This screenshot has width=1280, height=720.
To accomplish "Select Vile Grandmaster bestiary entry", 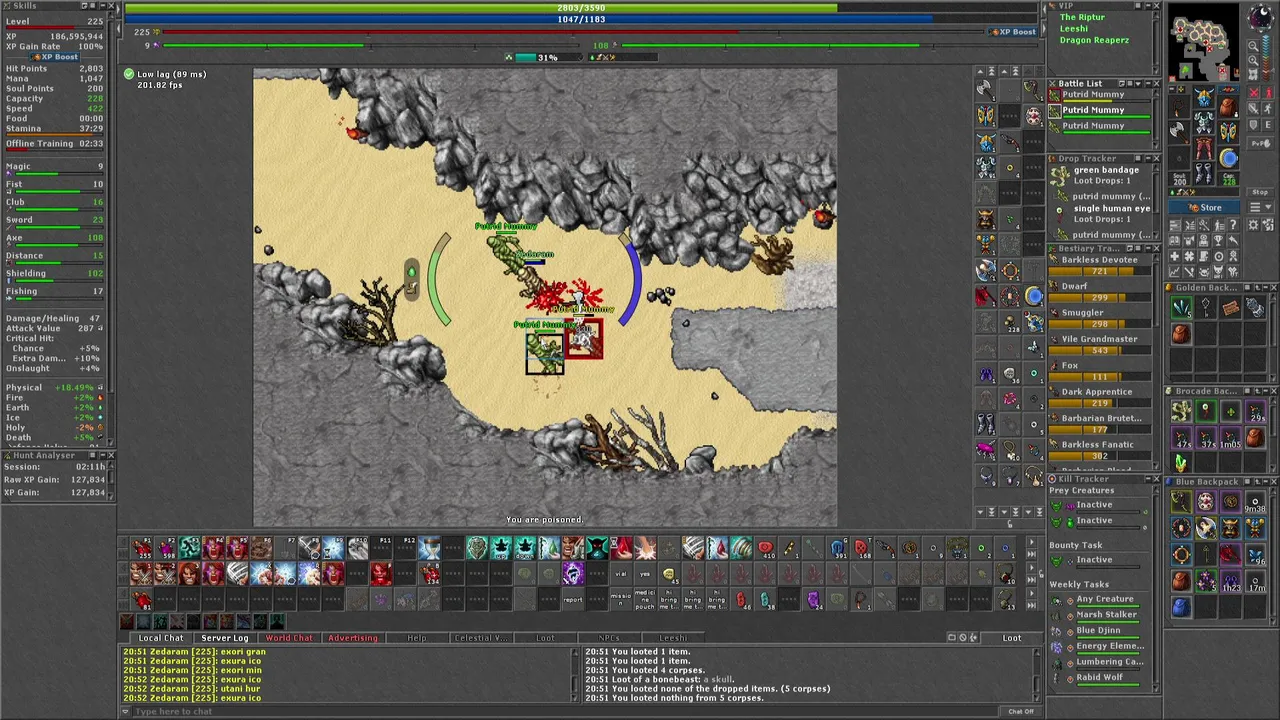I will coord(1099,344).
